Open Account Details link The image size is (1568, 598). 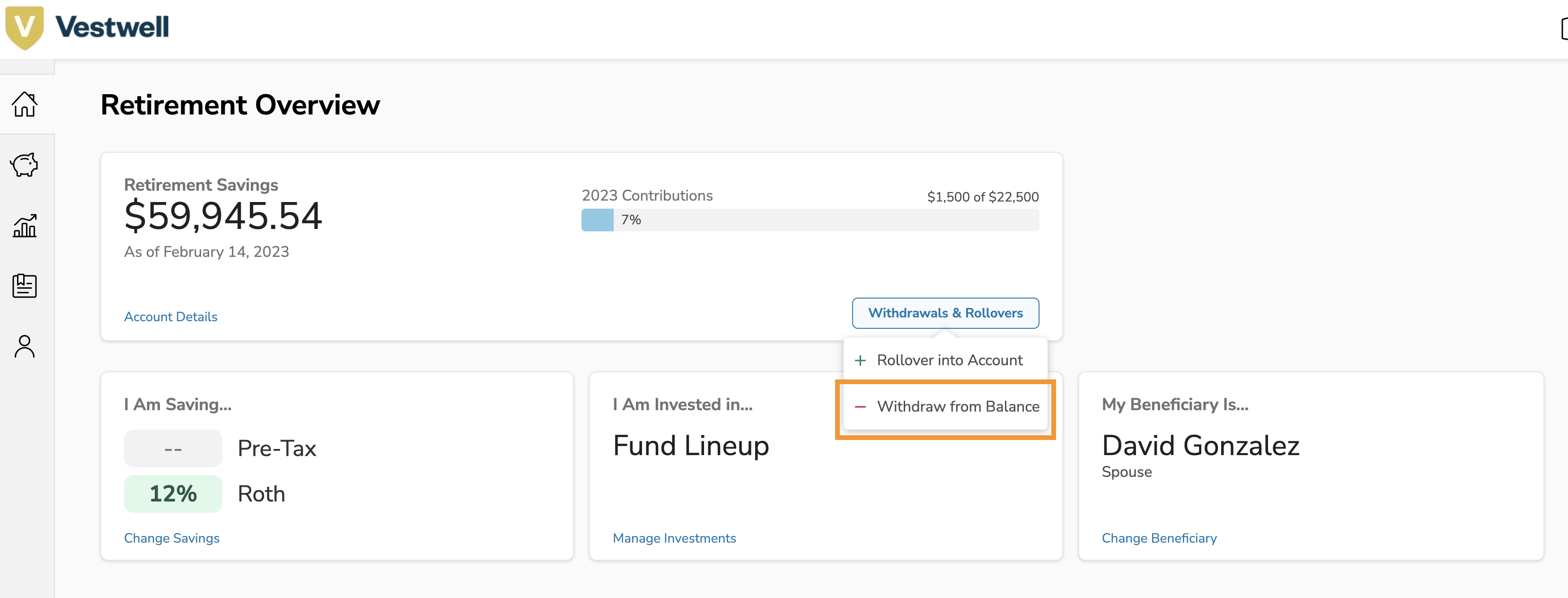point(170,317)
